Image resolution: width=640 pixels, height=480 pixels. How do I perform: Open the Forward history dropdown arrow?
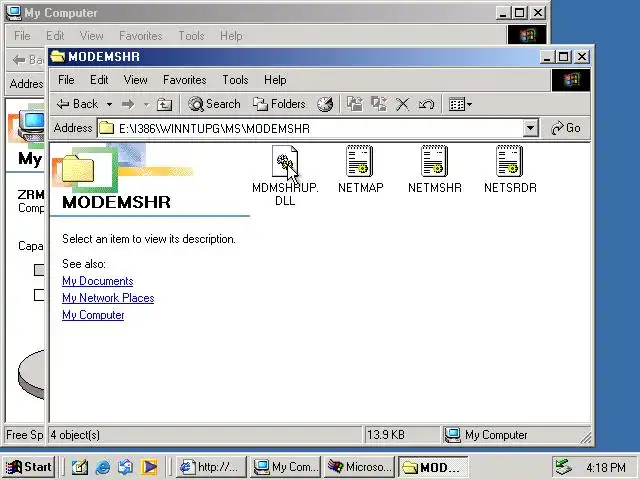point(146,104)
